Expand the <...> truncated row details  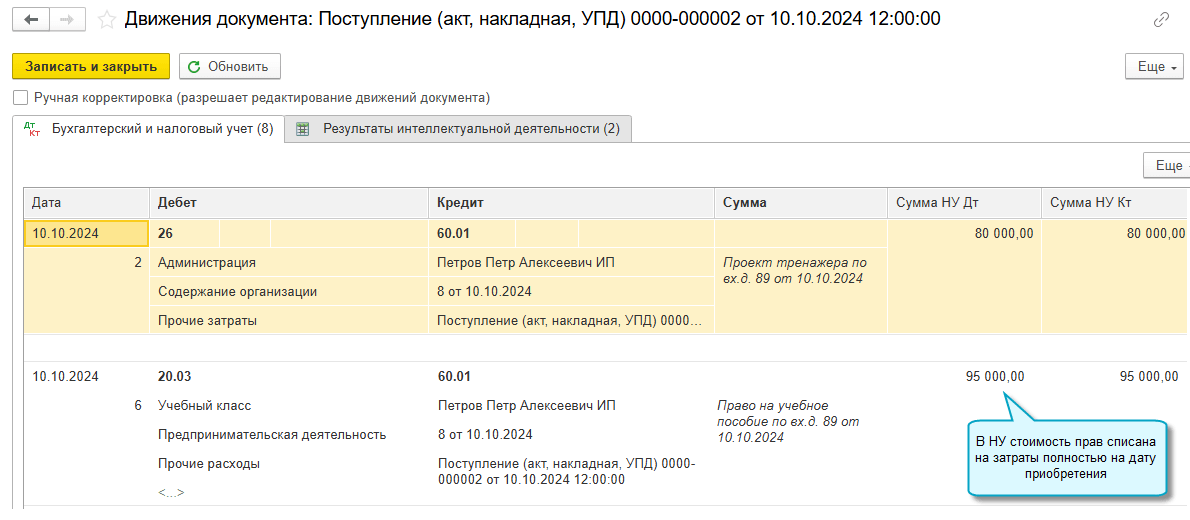(x=171, y=492)
